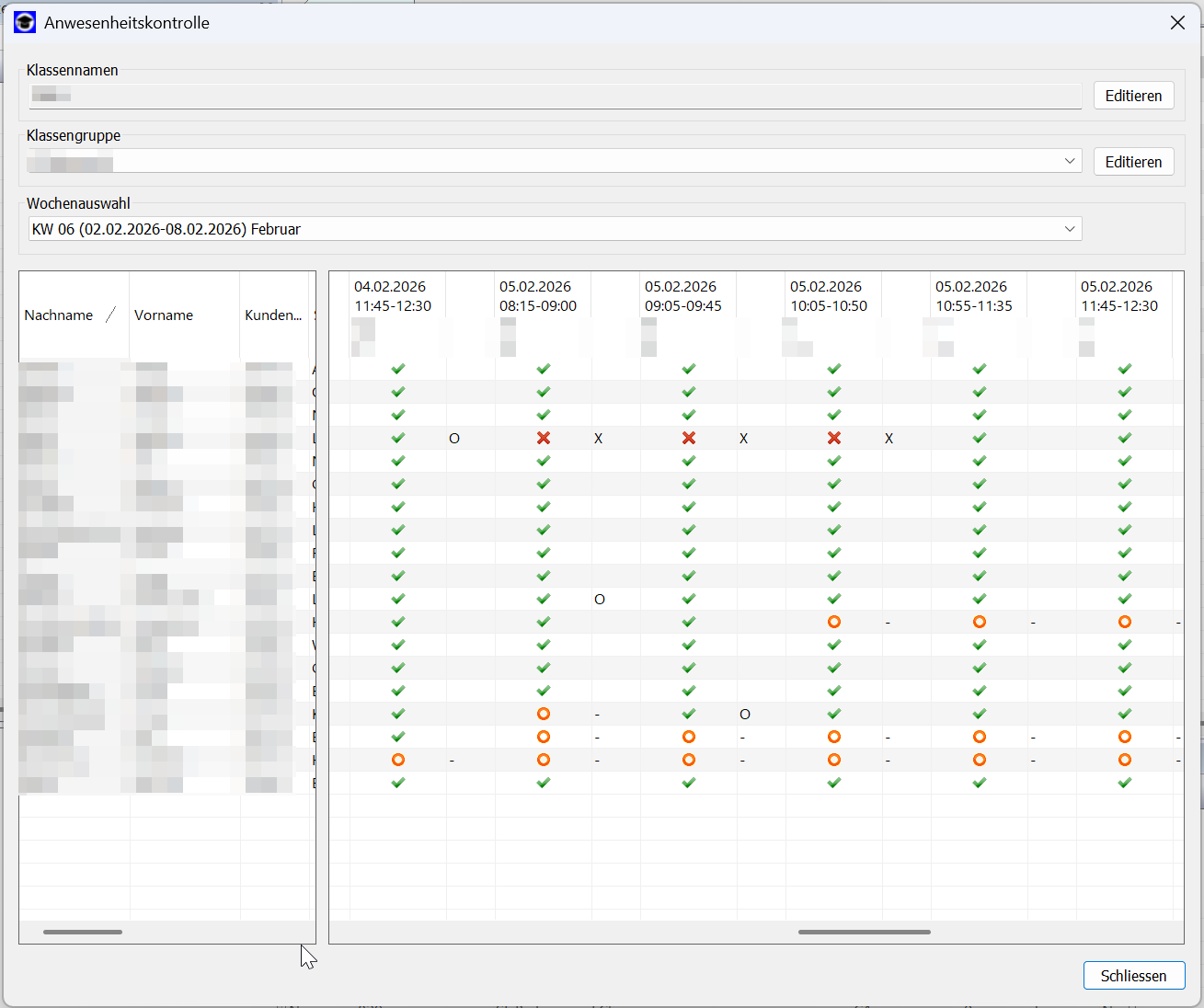Image resolution: width=1204 pixels, height=1008 pixels.
Task: Click first green check under 04.02.2026 11:45-12:30
Action: point(398,369)
